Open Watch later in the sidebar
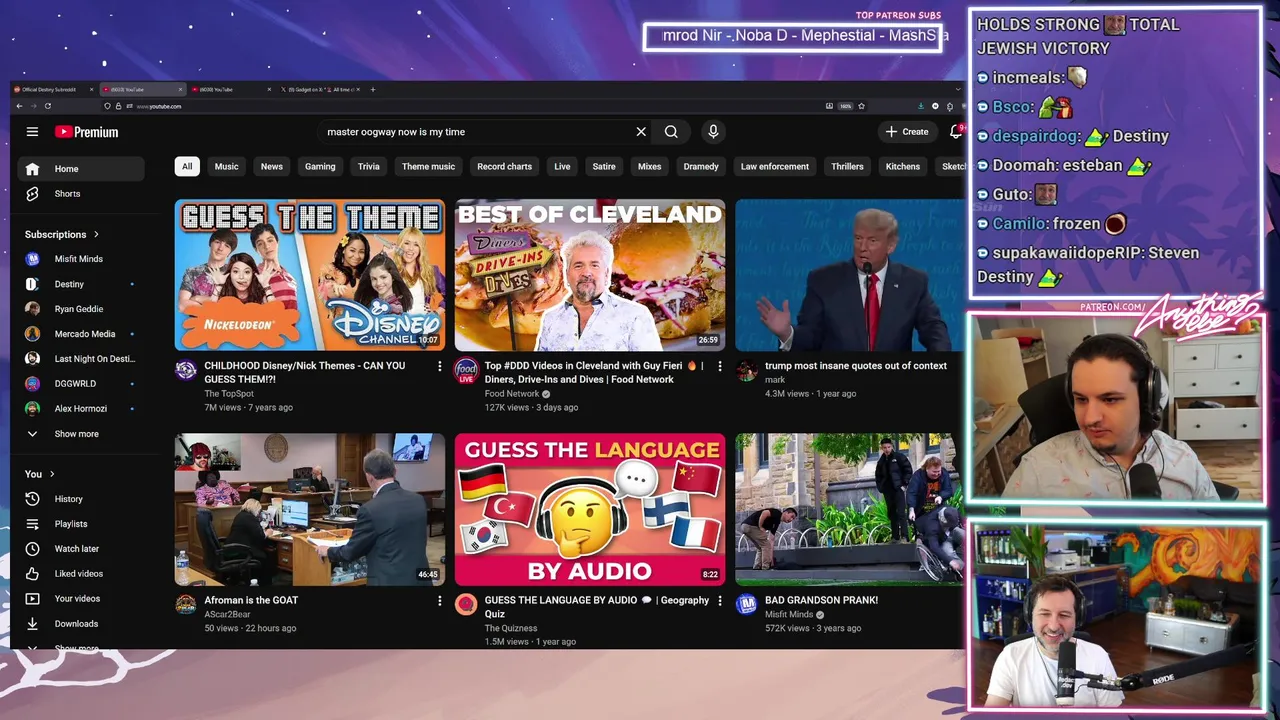Screen dimensions: 1280x720 [80, 549]
